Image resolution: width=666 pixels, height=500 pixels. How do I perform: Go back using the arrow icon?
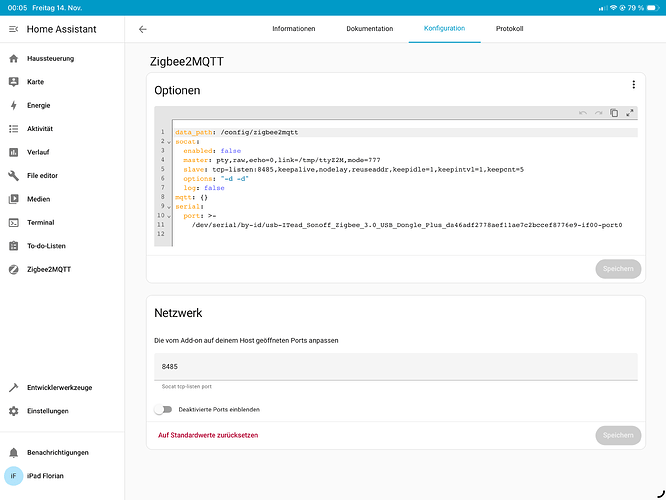point(143,29)
